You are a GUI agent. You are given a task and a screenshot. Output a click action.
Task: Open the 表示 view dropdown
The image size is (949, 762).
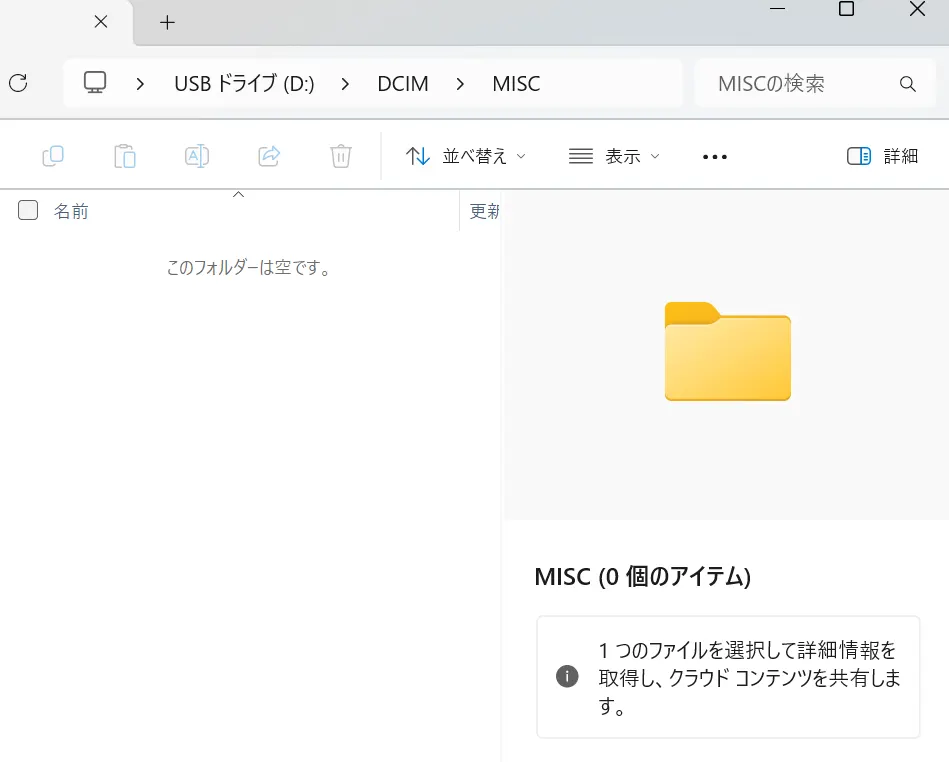point(614,156)
